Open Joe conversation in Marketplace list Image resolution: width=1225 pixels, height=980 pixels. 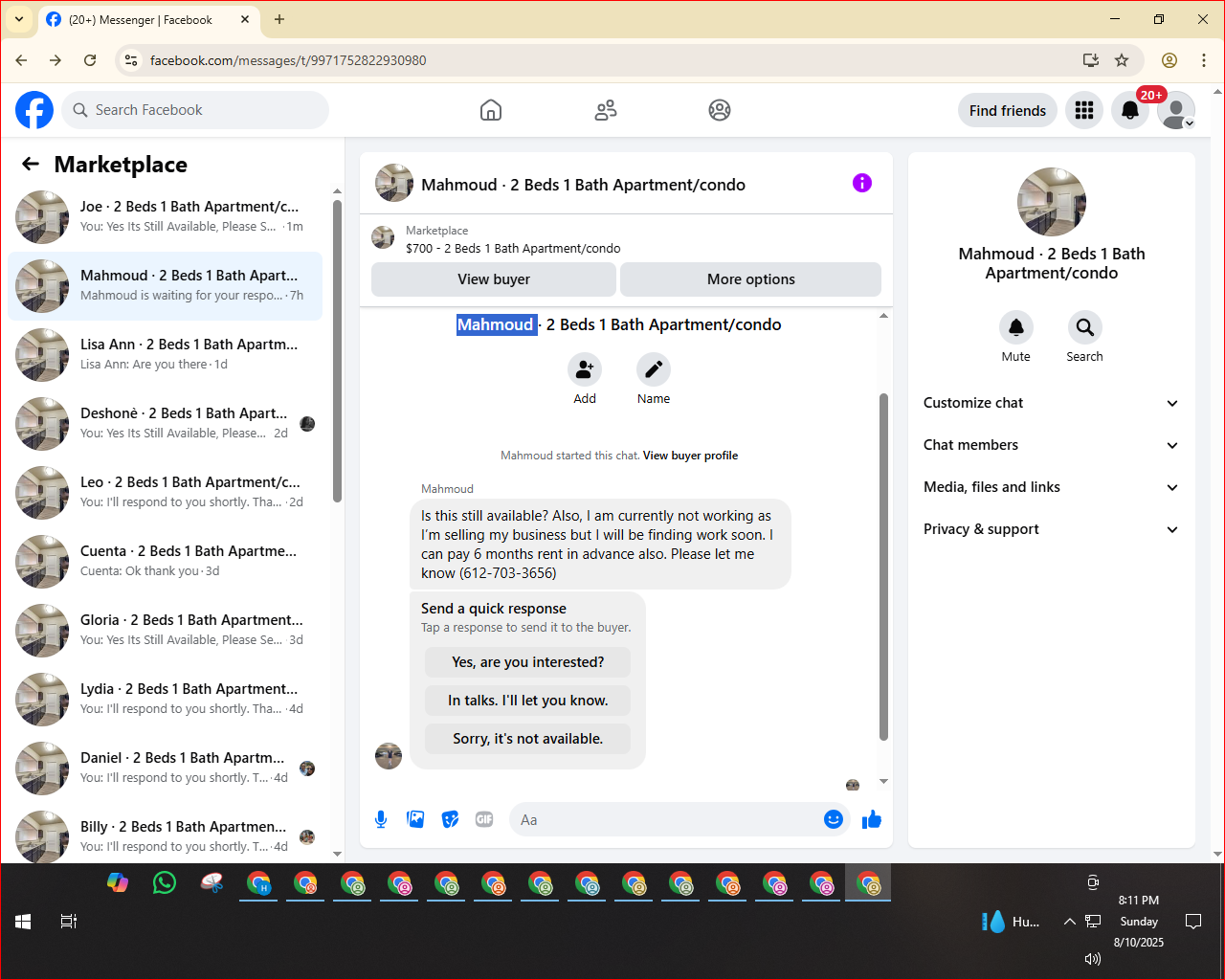coord(165,217)
